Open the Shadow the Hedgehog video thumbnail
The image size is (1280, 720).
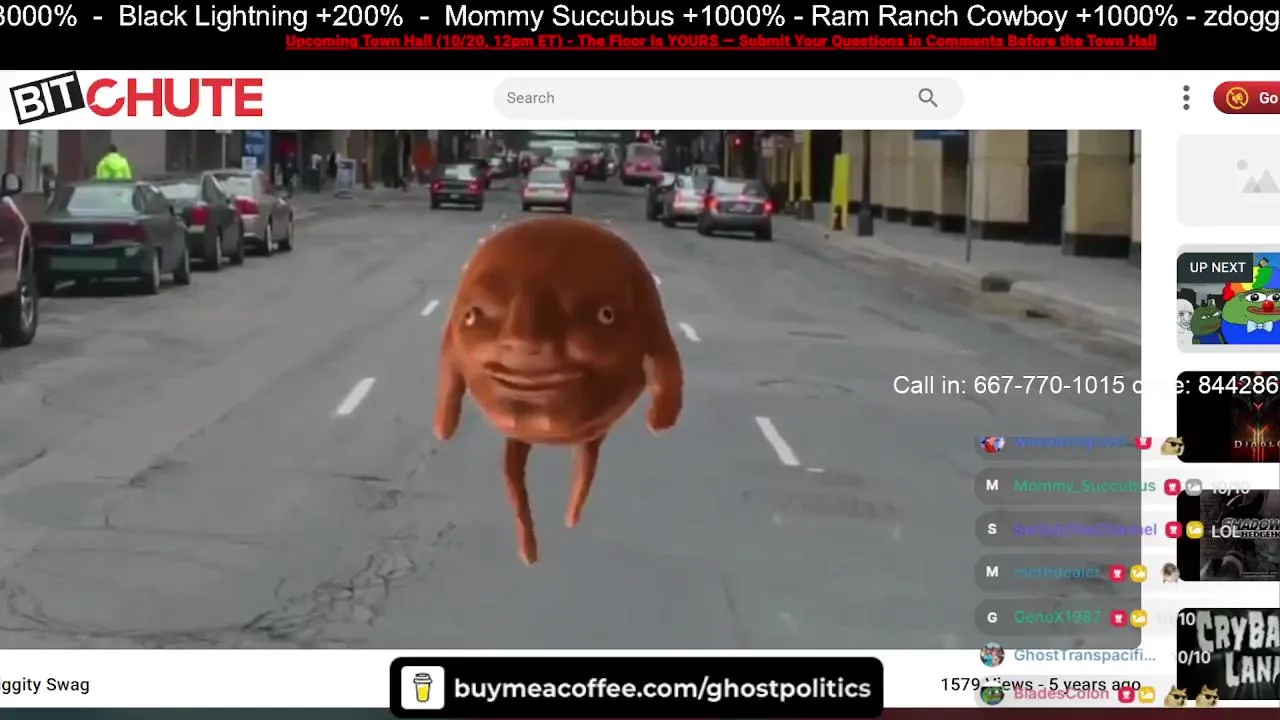(1228, 536)
